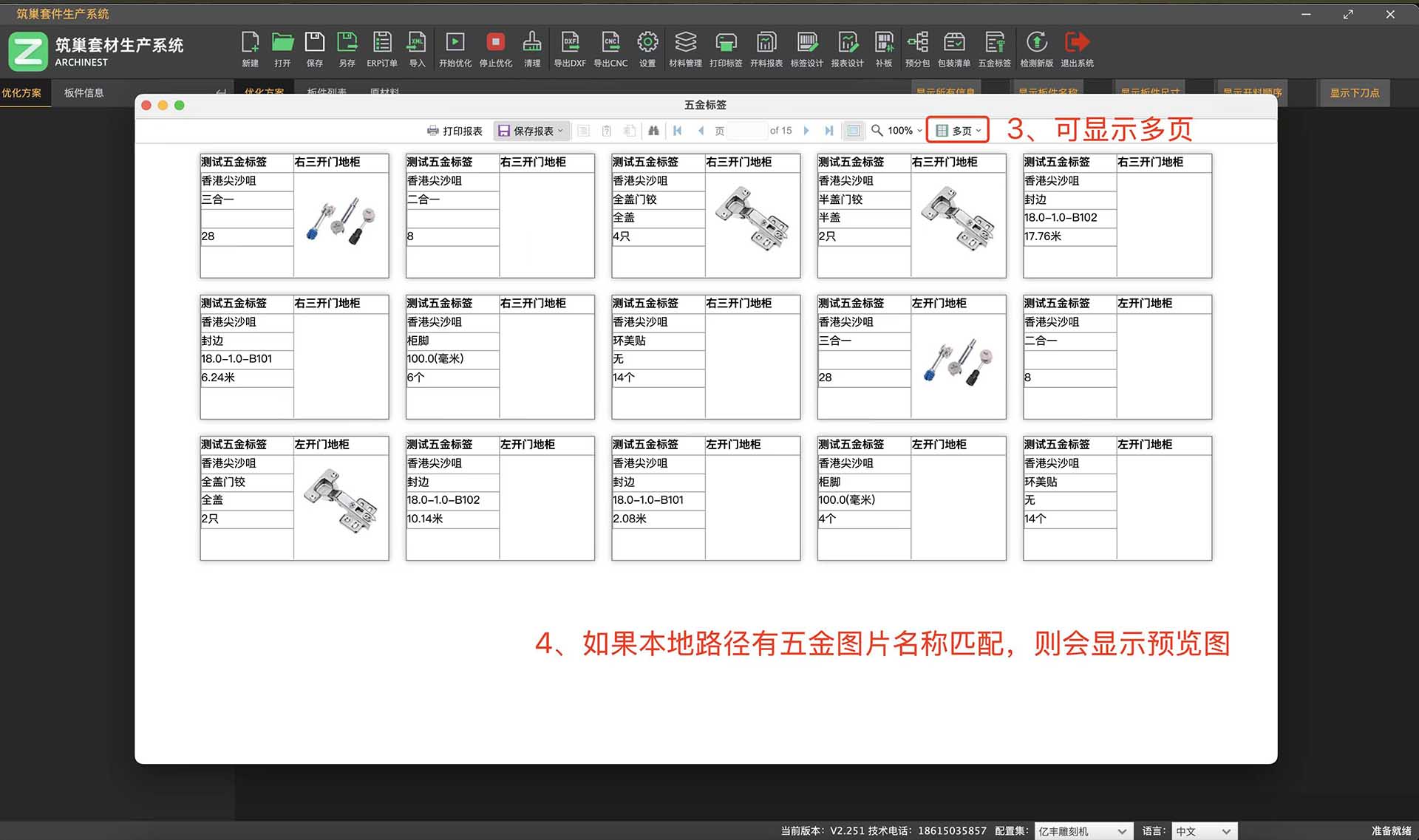Open the 保存报表 dropdown arrow
This screenshot has width=1419, height=840.
[561, 131]
